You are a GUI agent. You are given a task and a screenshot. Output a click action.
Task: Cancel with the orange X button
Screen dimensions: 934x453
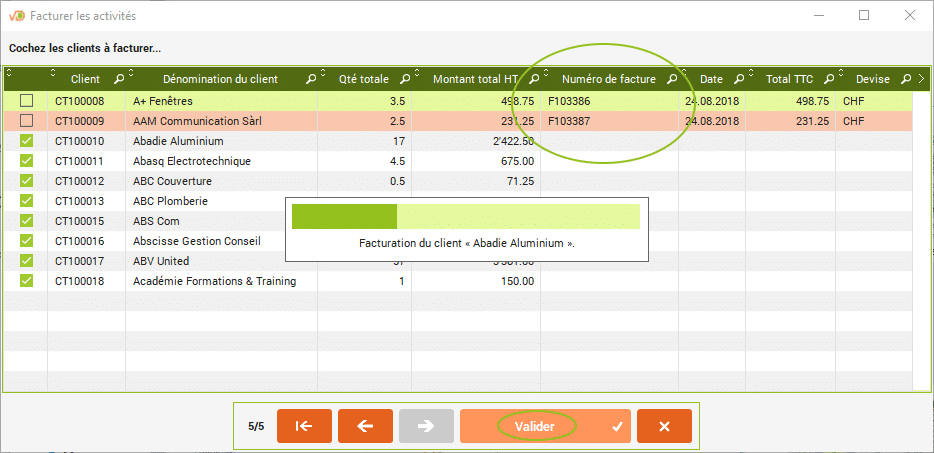pyautogui.click(x=664, y=426)
